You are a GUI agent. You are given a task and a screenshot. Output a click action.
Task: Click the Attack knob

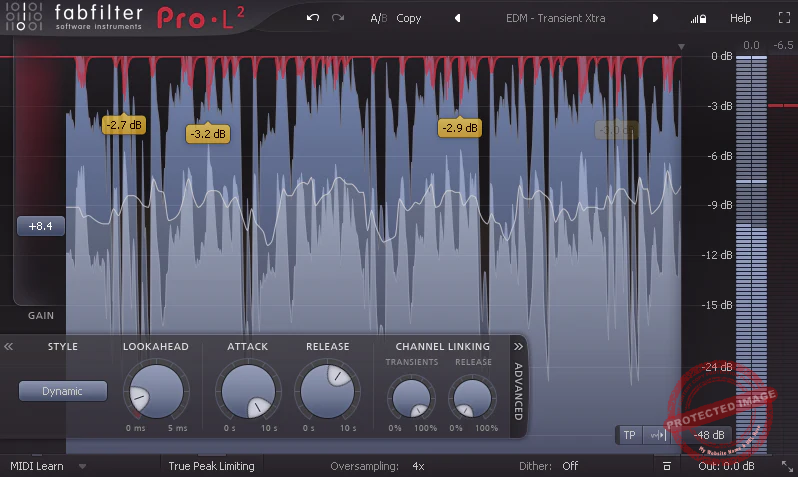click(x=248, y=391)
